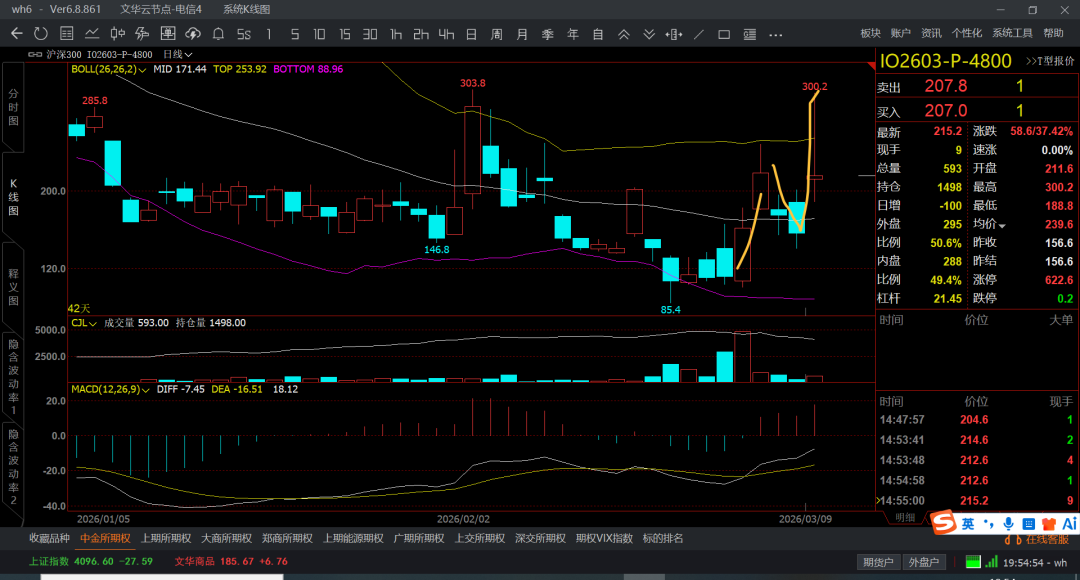1080x580 pixels.
Task: Switch chart to the 5s period
Action: [243, 34]
